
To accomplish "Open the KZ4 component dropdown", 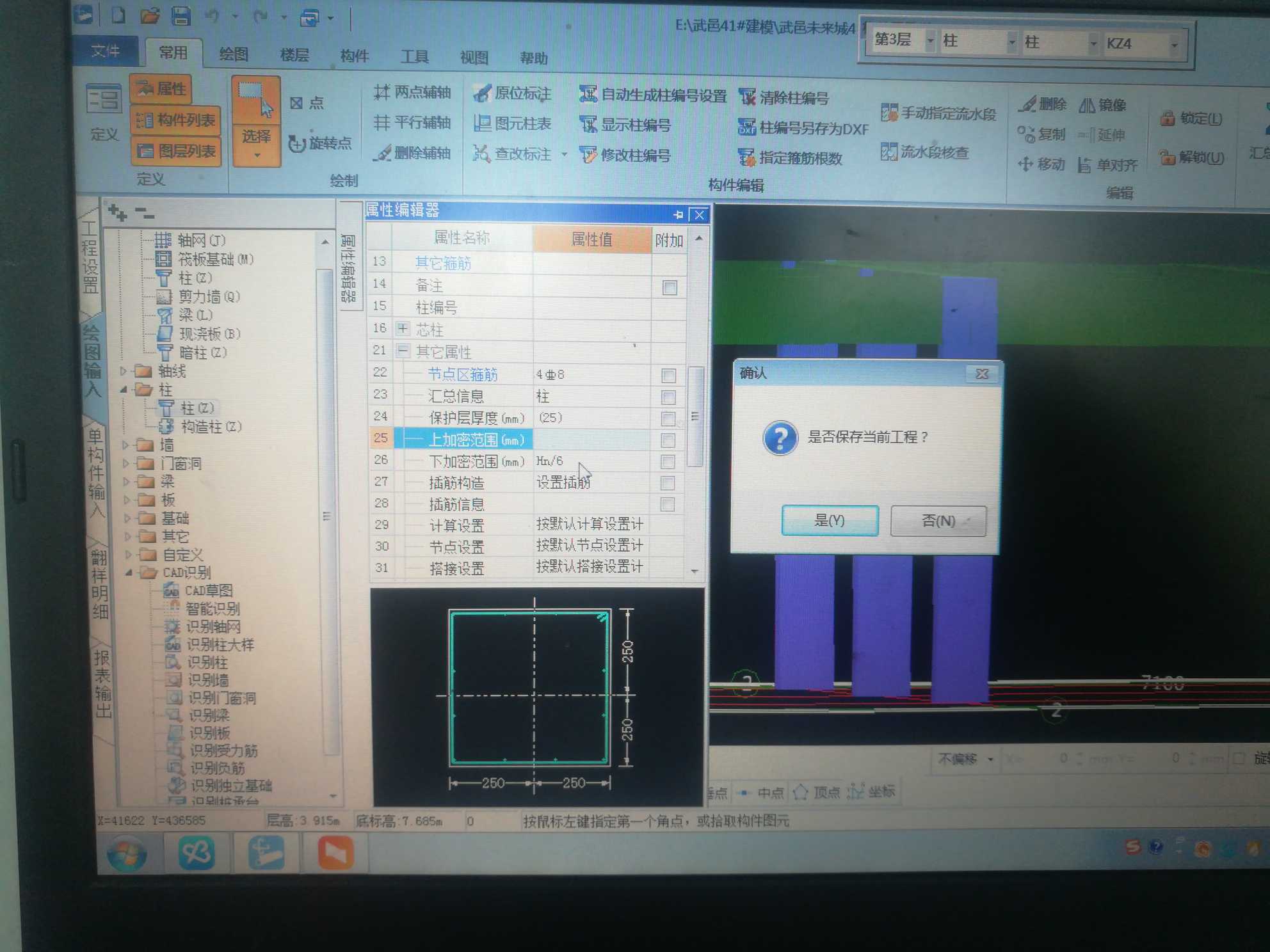I will click(x=1175, y=44).
